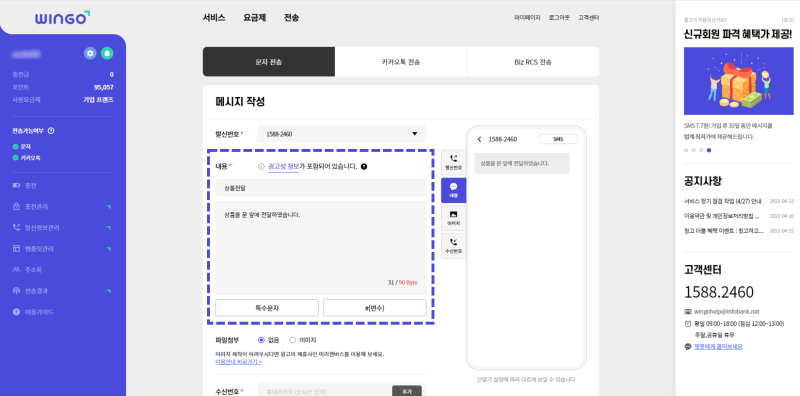Click back arrow in phone preview
The height and width of the screenshot is (396, 800).
[480, 139]
